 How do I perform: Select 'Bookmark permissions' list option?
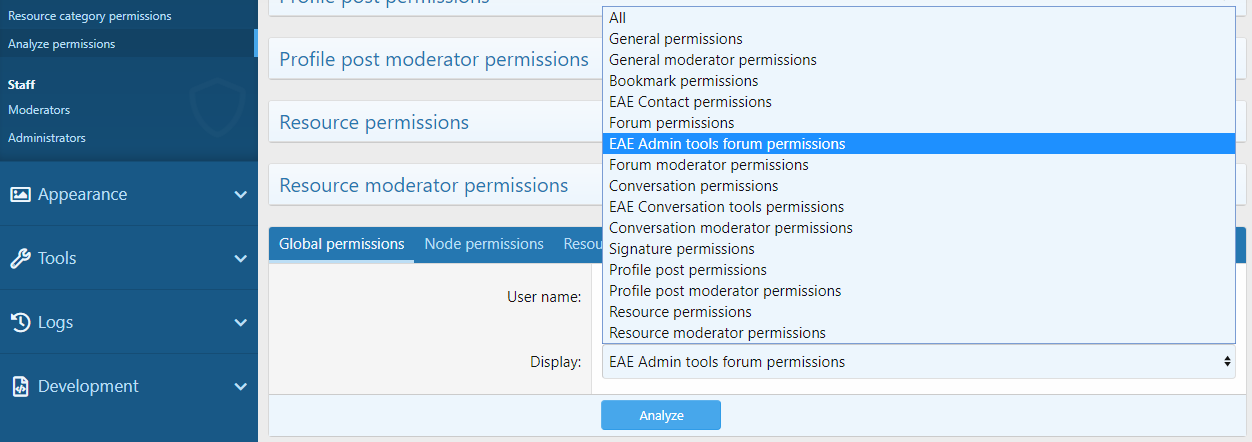[x=683, y=81]
